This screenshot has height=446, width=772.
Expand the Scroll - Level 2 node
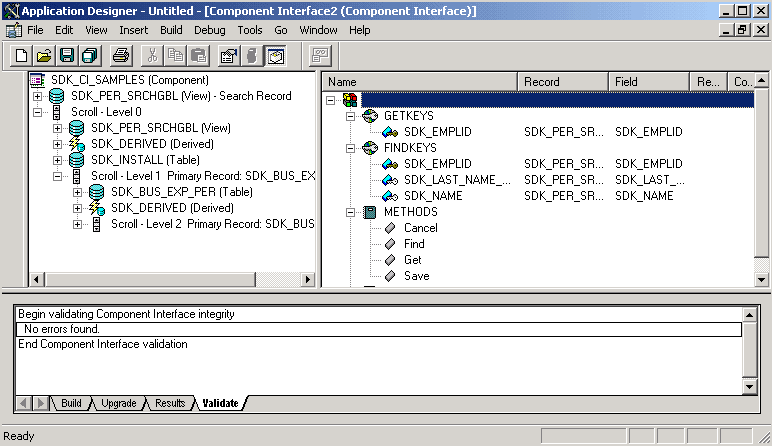click(x=77, y=224)
